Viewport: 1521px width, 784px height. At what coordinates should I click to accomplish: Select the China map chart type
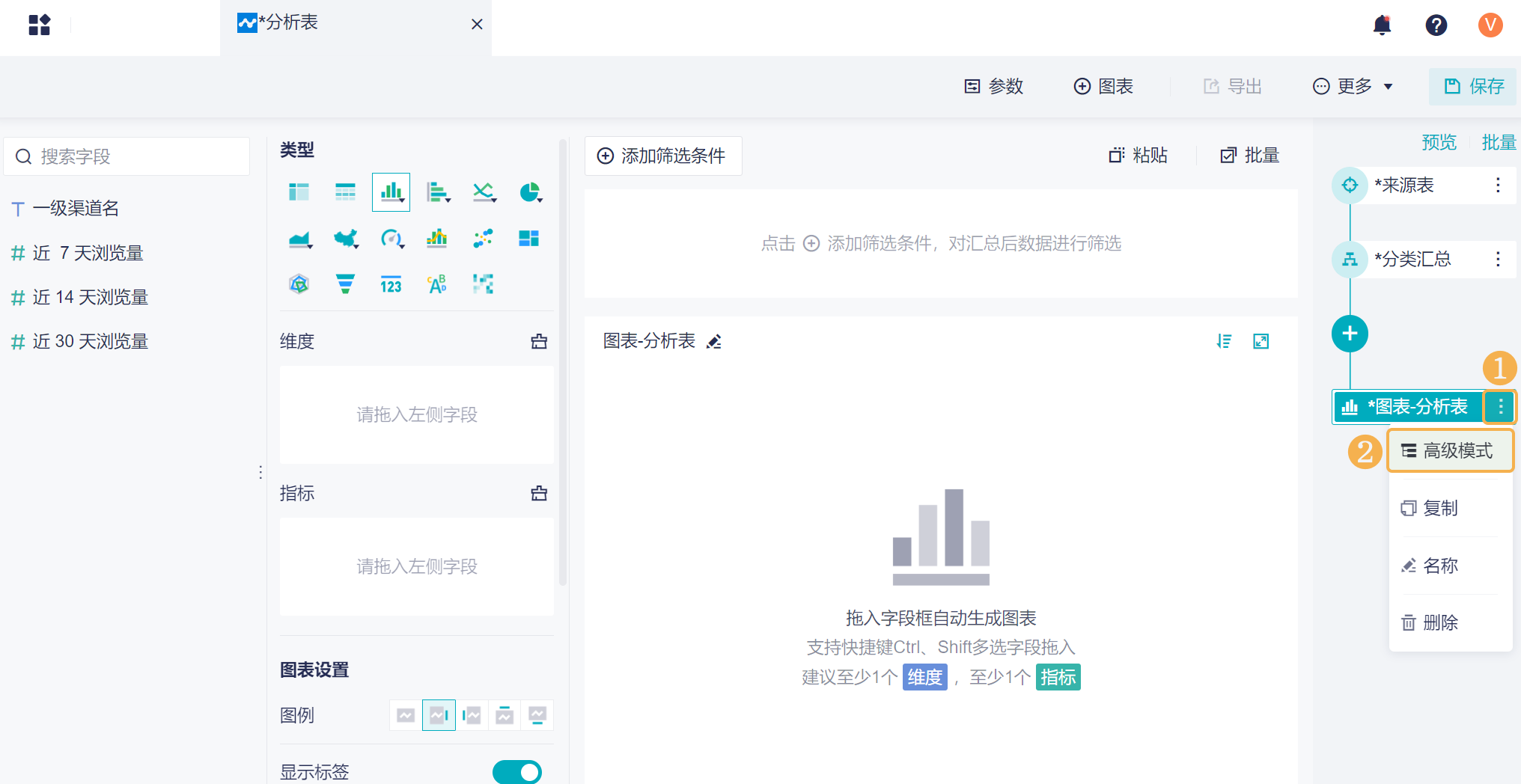[346, 239]
